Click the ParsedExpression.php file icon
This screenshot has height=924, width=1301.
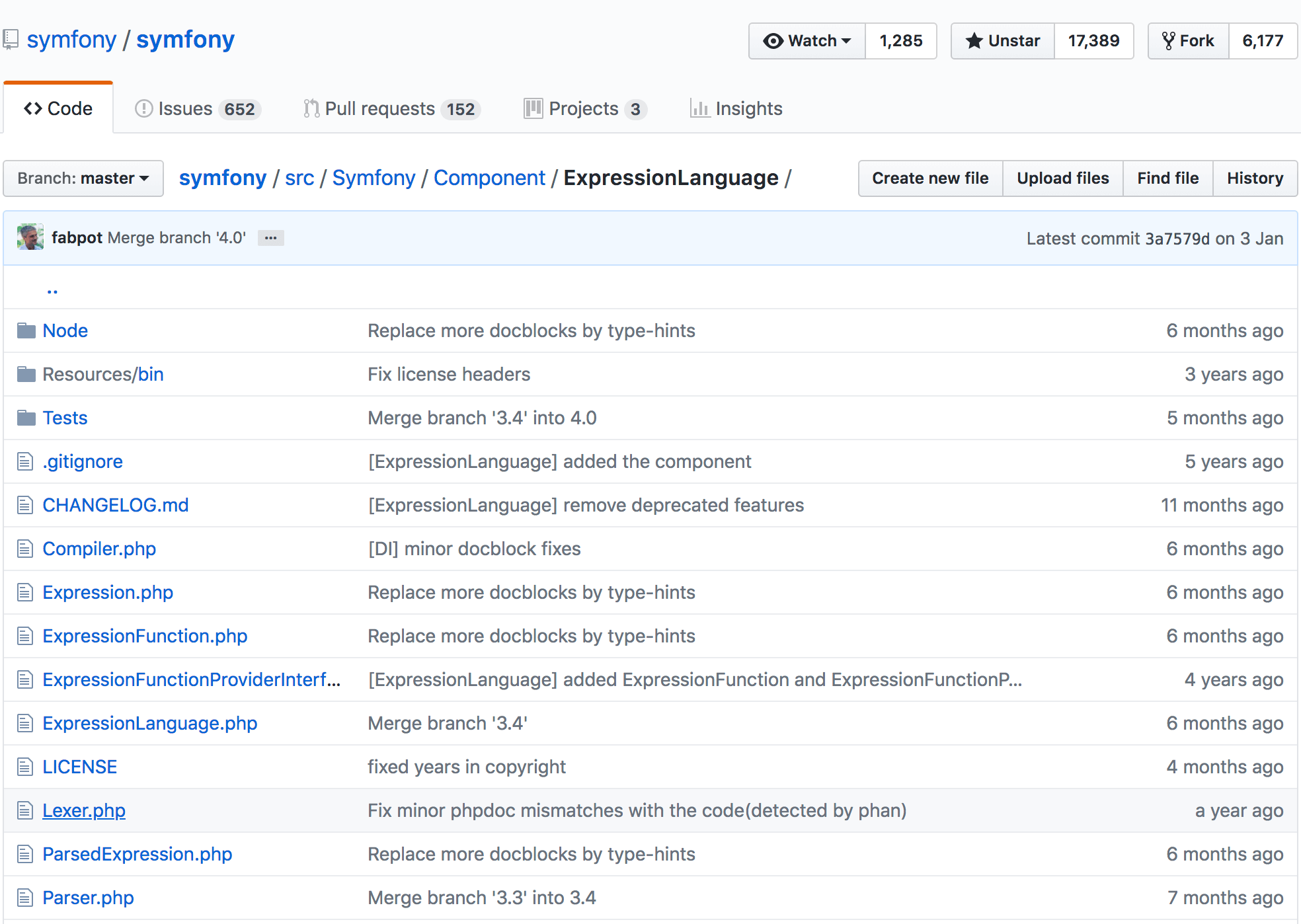coord(25,854)
